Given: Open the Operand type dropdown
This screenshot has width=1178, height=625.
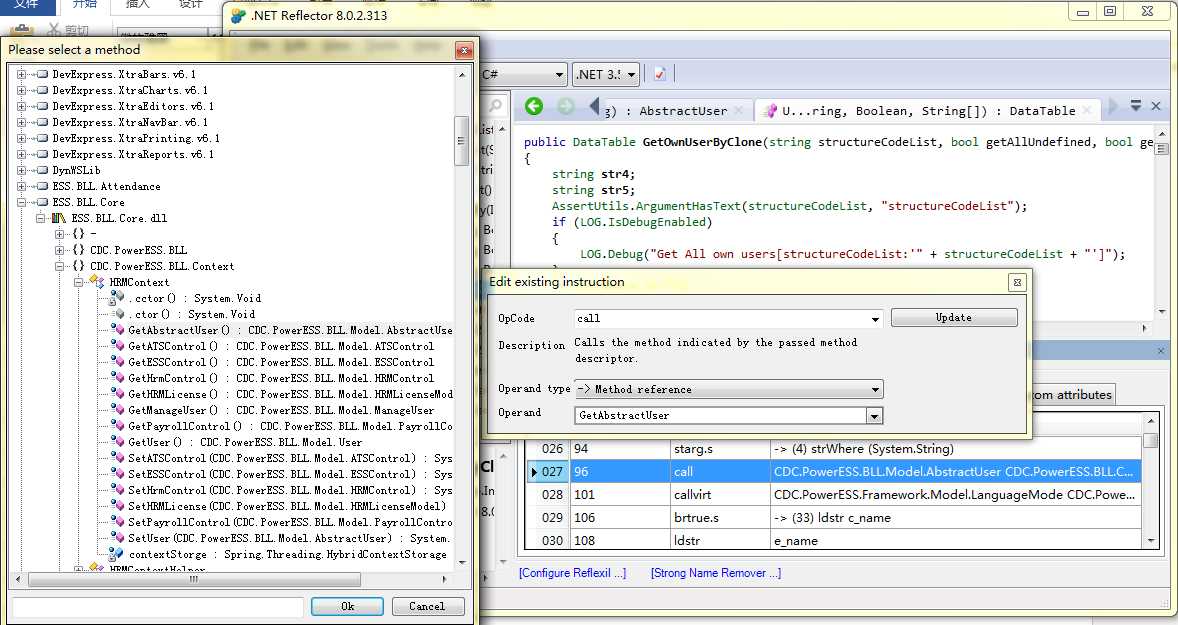Looking at the screenshot, I should click(727, 389).
